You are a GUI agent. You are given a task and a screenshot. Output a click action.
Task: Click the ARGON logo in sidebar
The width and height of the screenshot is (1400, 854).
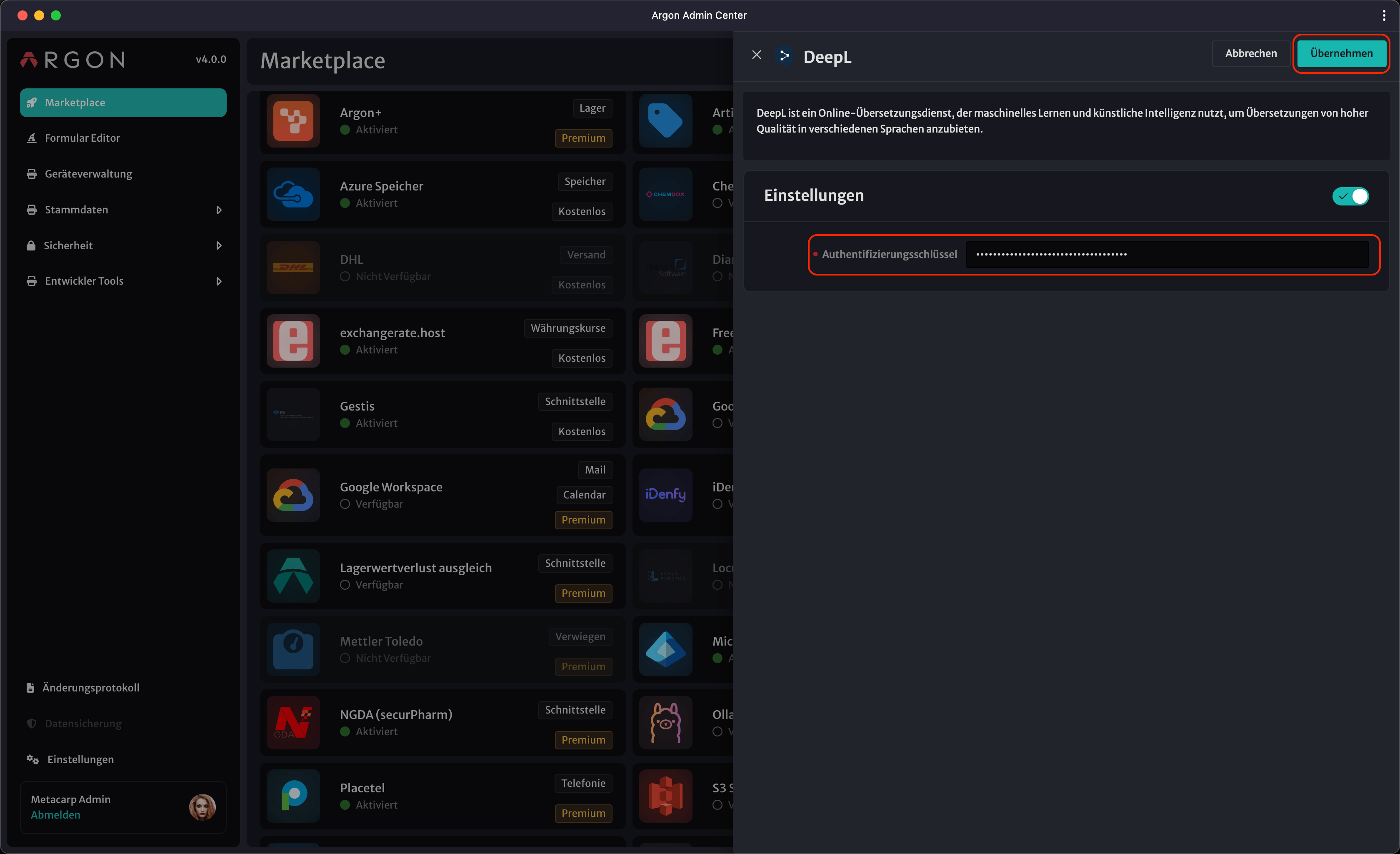click(x=73, y=60)
